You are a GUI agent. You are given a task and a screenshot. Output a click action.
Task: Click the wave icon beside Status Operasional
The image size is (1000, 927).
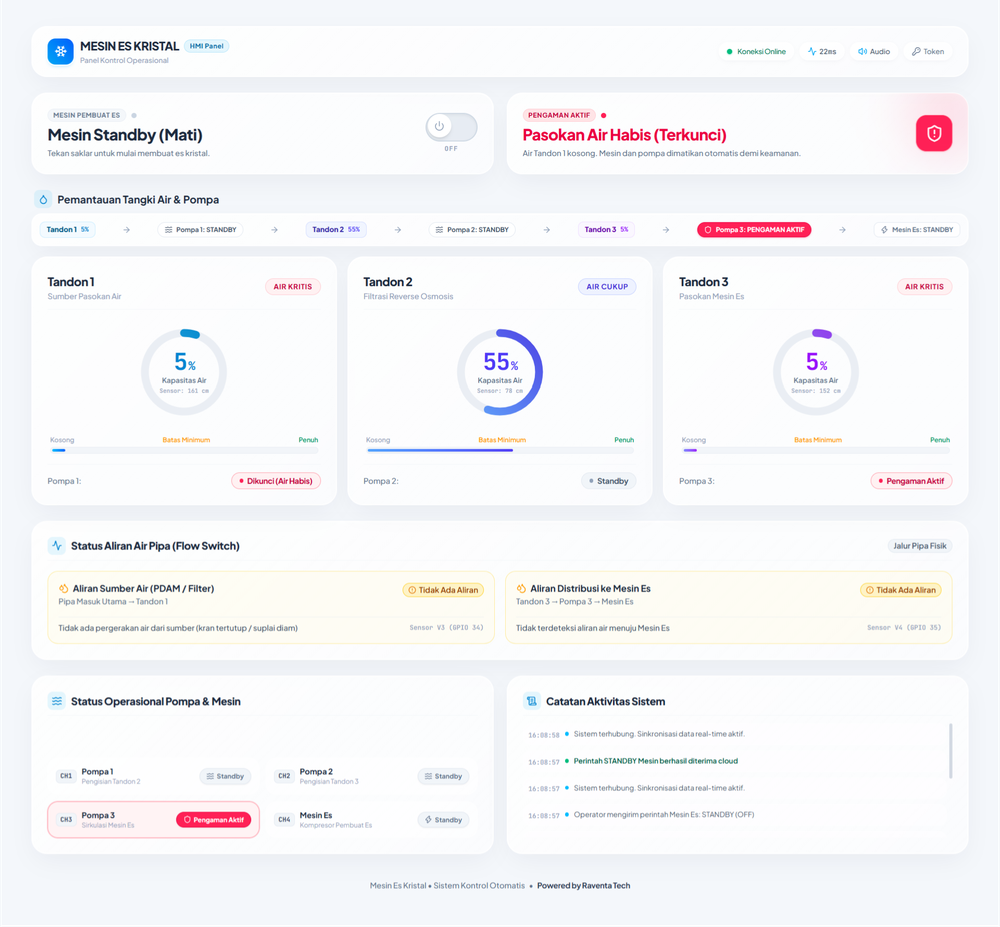[57, 701]
